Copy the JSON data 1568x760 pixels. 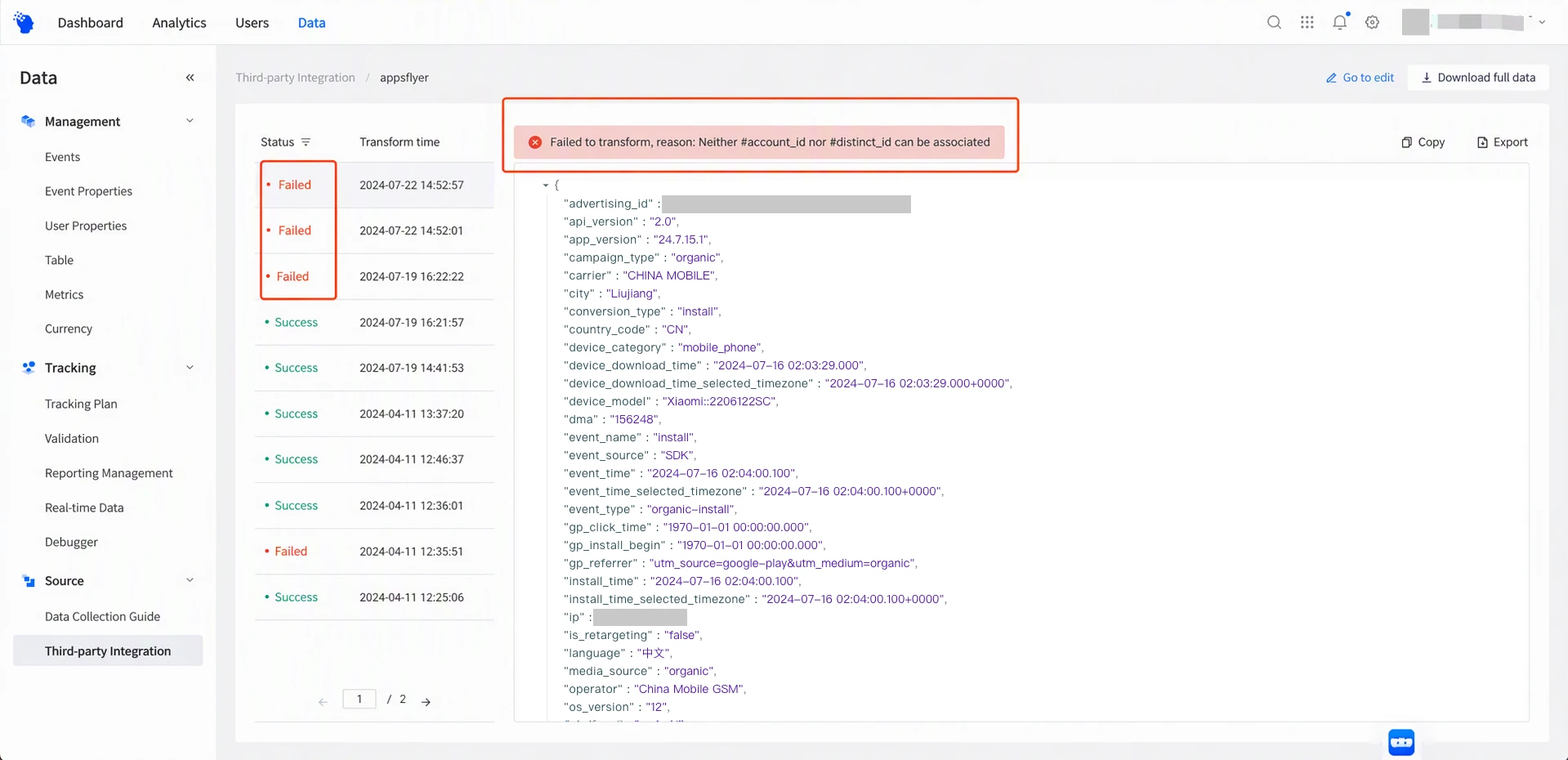coord(1423,142)
